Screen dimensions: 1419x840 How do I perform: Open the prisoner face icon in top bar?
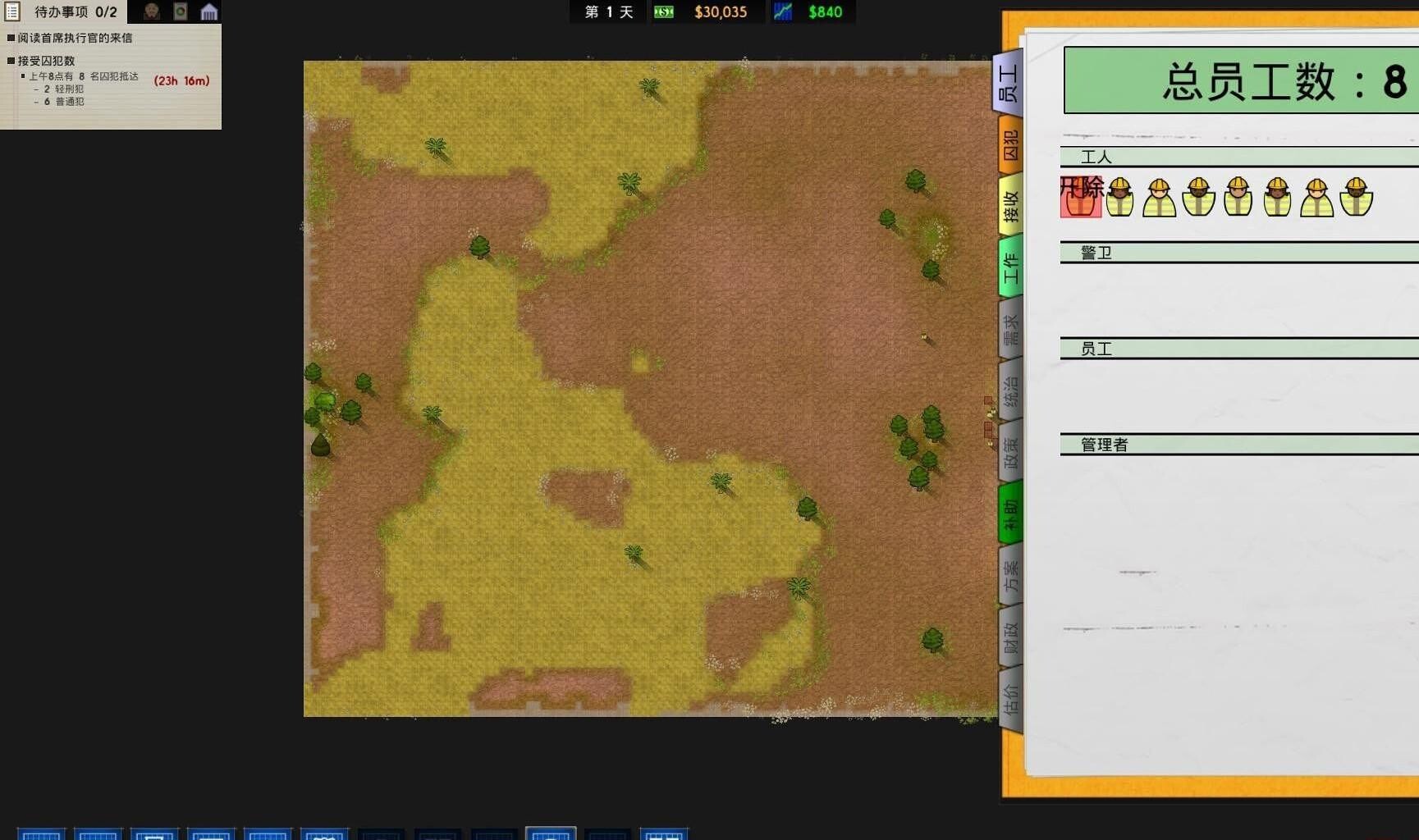[152, 11]
